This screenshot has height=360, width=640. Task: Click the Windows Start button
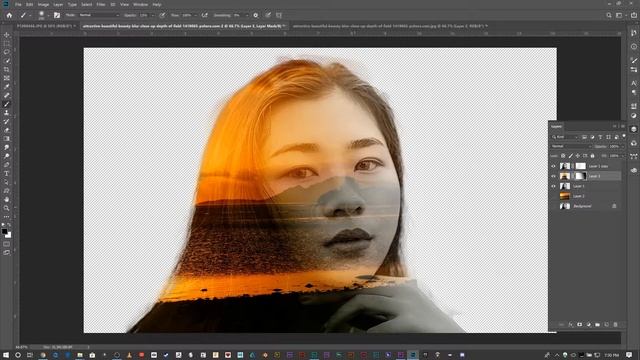6,355
